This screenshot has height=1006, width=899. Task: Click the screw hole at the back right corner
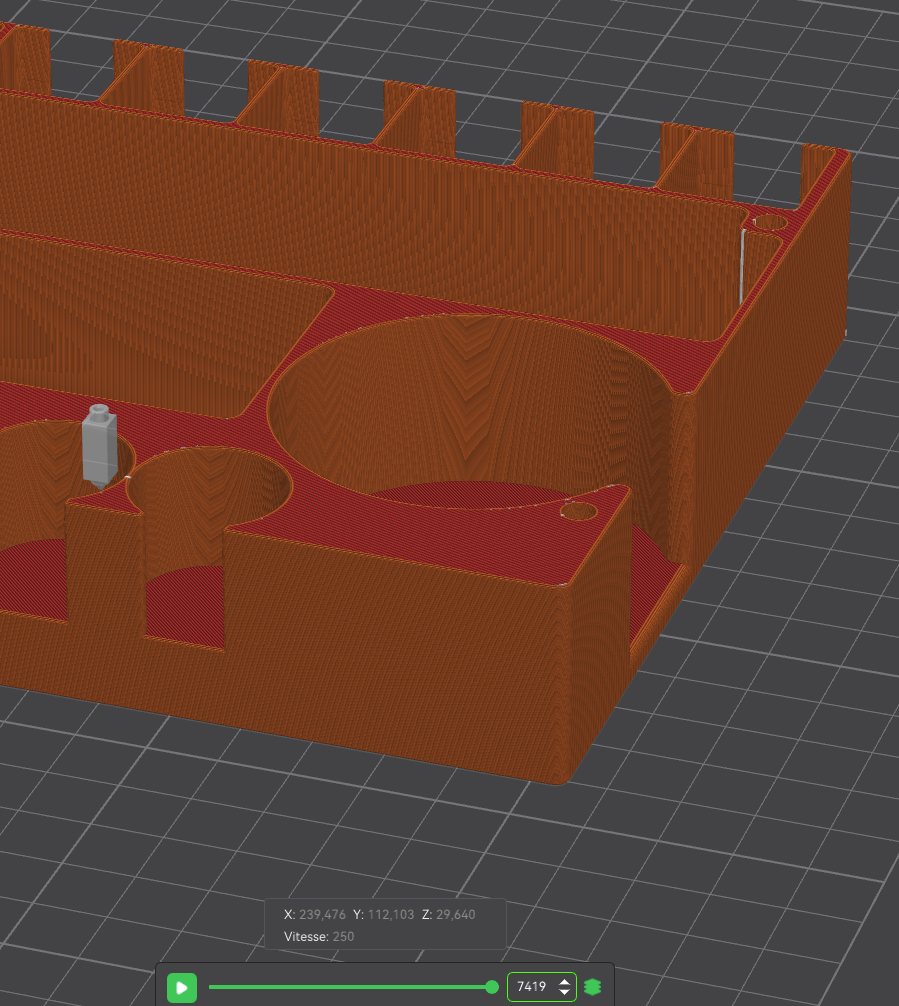pyautogui.click(x=770, y=223)
